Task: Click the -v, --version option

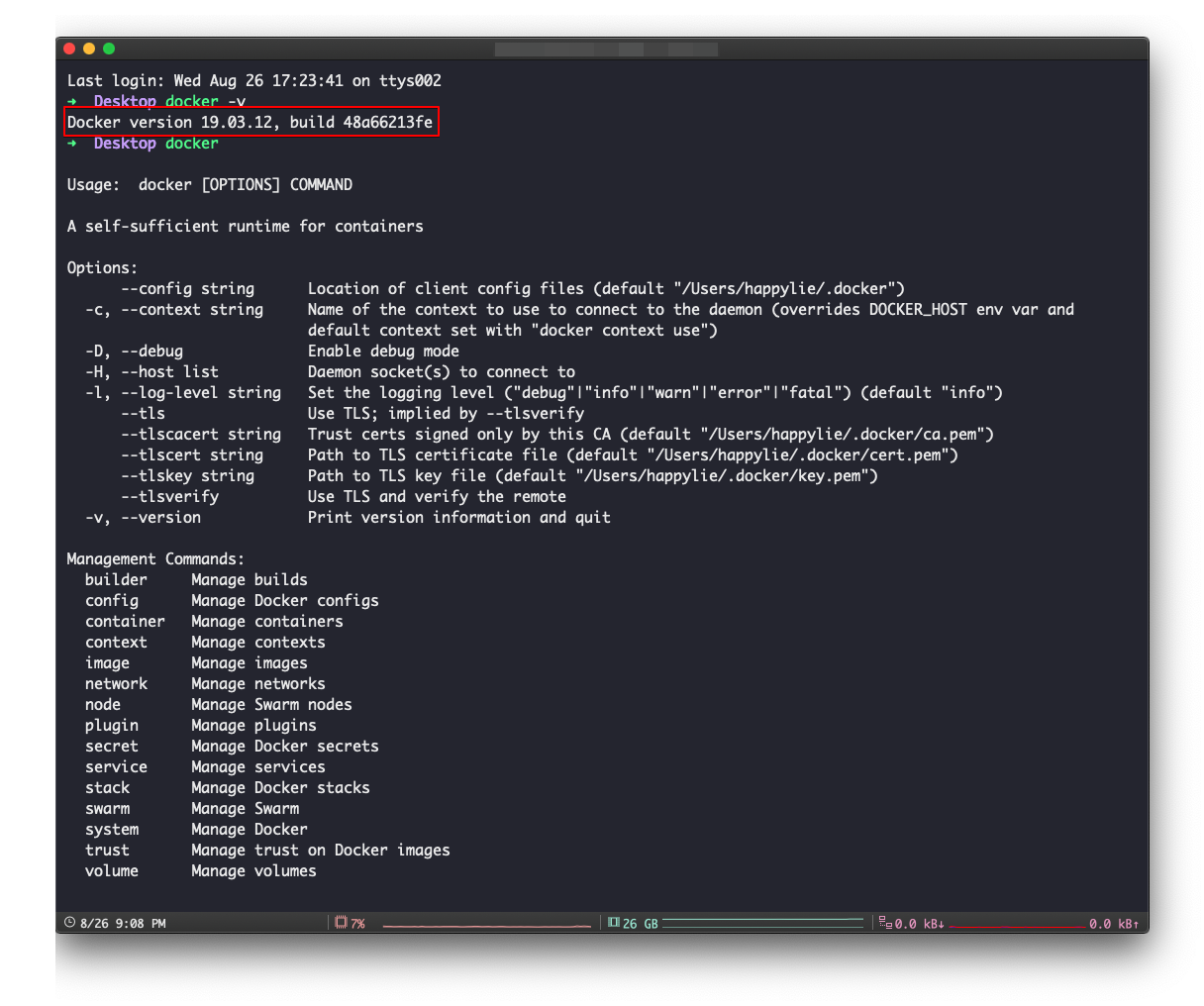Action: pos(144,518)
